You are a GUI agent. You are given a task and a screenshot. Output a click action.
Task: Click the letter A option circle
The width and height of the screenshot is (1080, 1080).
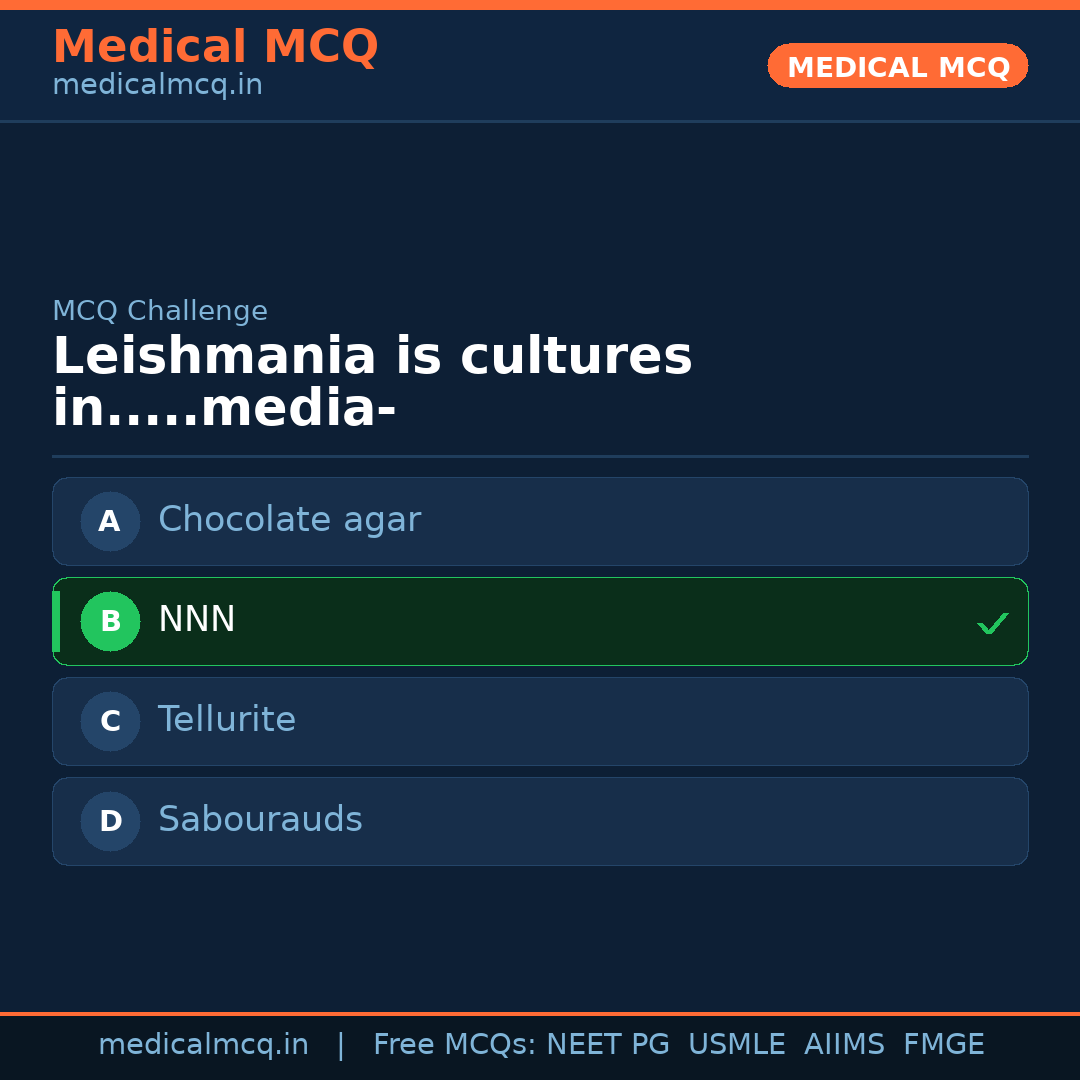click(x=110, y=521)
